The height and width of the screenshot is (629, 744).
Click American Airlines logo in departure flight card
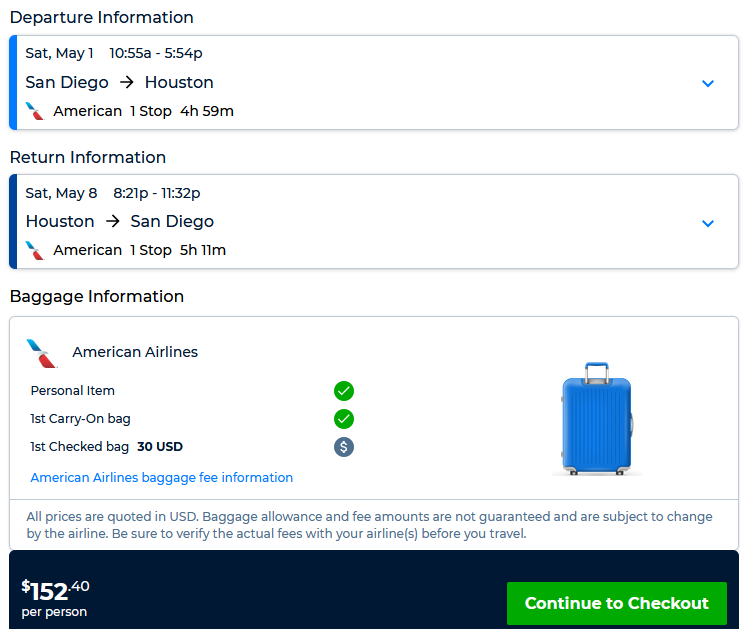35,111
